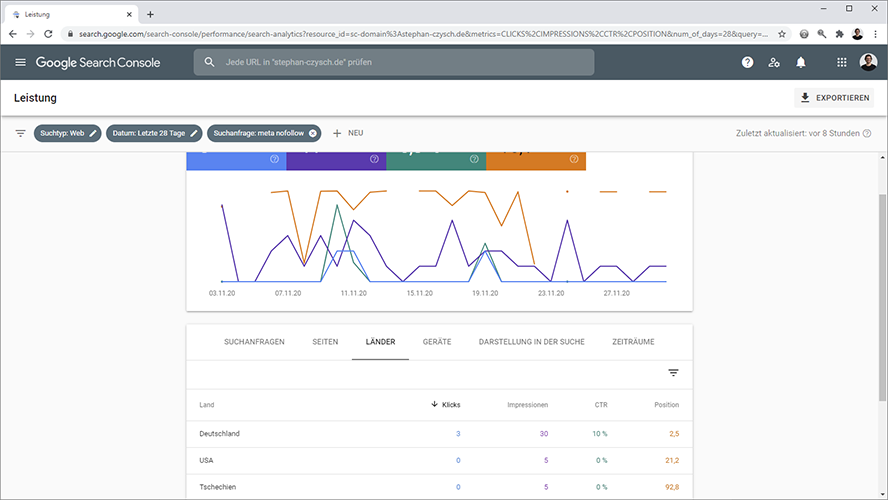Open Chrome menu three dots
Viewport: 888px width, 500px height.
(x=876, y=34)
